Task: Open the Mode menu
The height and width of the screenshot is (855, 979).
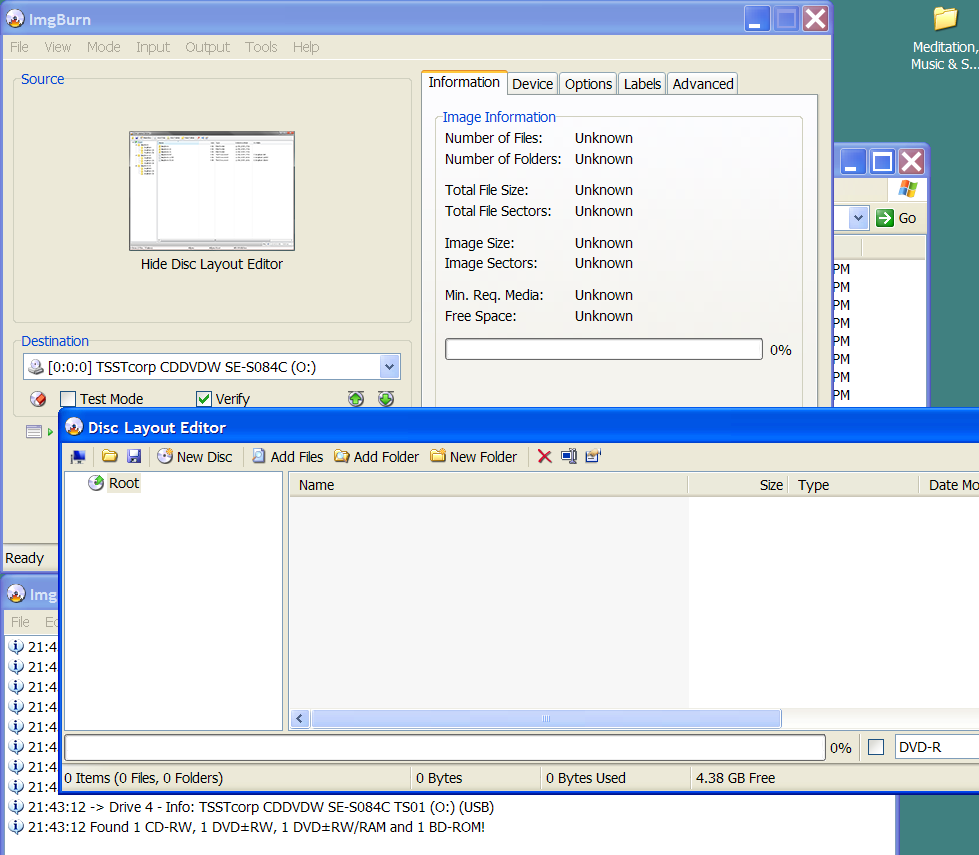Action: click(104, 47)
